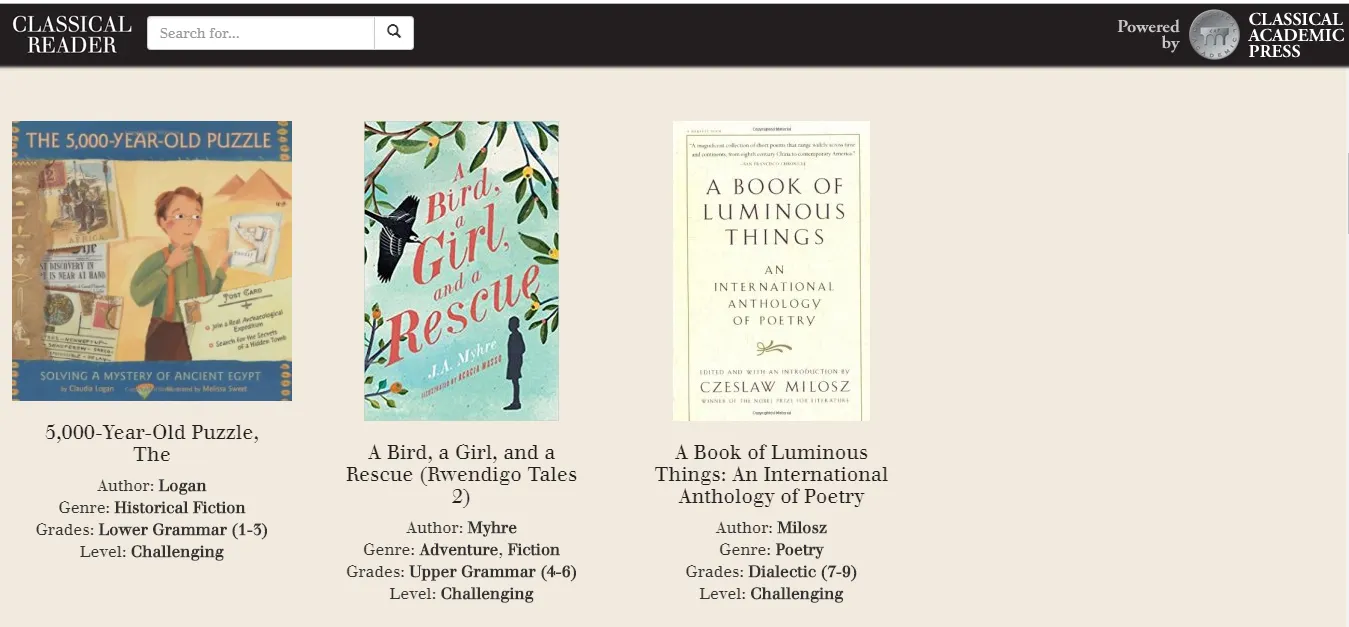Filter by Adventure genre

[x=458, y=550]
